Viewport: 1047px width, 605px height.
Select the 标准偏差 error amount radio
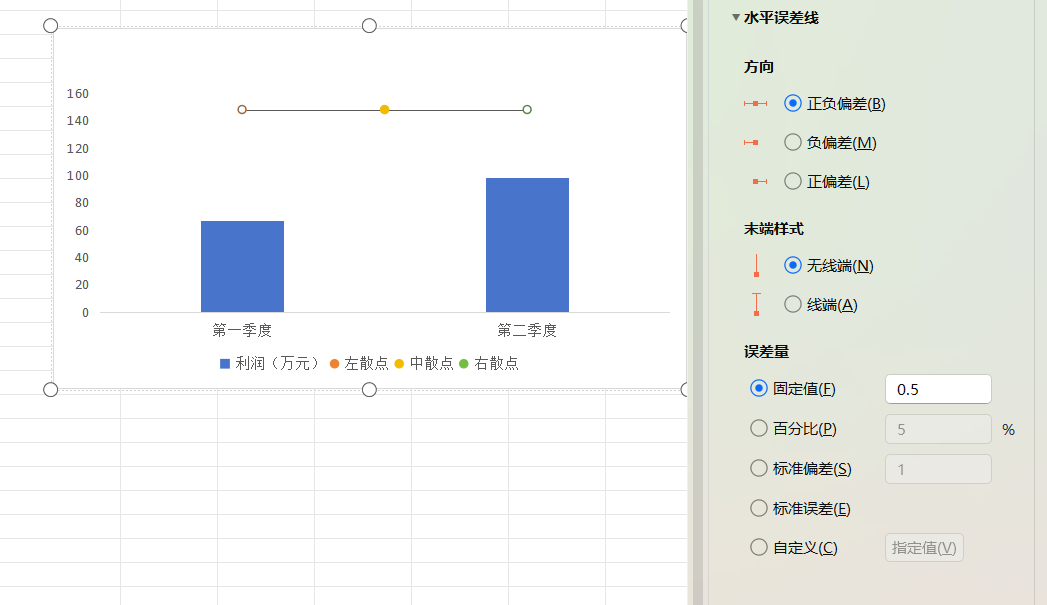pos(758,468)
